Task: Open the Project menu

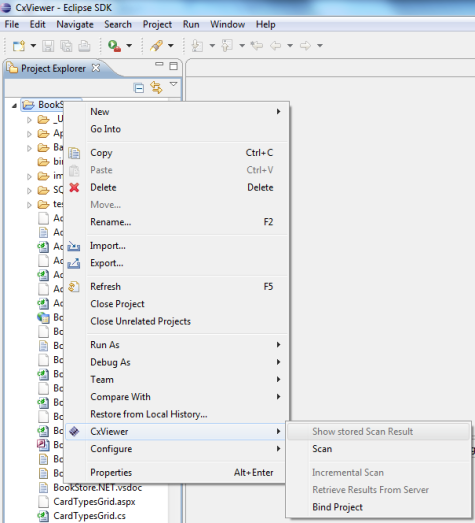Action: pyautogui.click(x=157, y=24)
